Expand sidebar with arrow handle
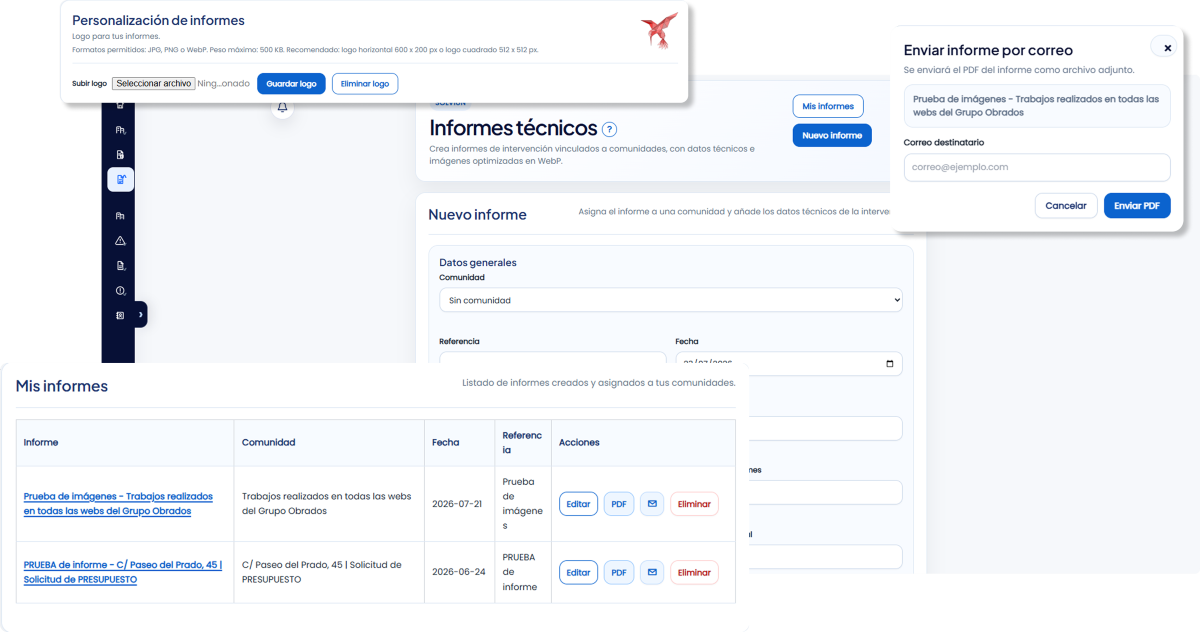Image resolution: width=1200 pixels, height=632 pixels. pos(140,315)
